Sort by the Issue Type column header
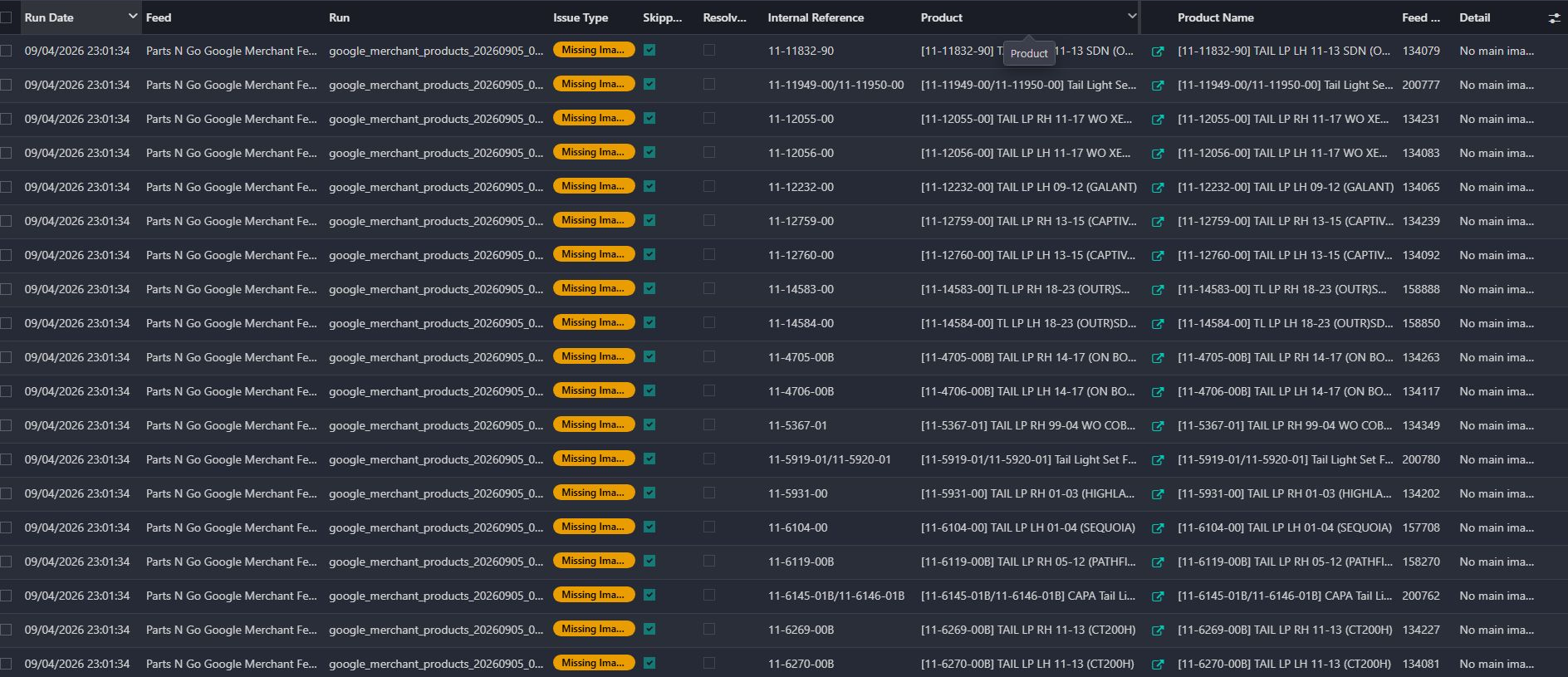The width and height of the screenshot is (1568, 677). (x=581, y=17)
